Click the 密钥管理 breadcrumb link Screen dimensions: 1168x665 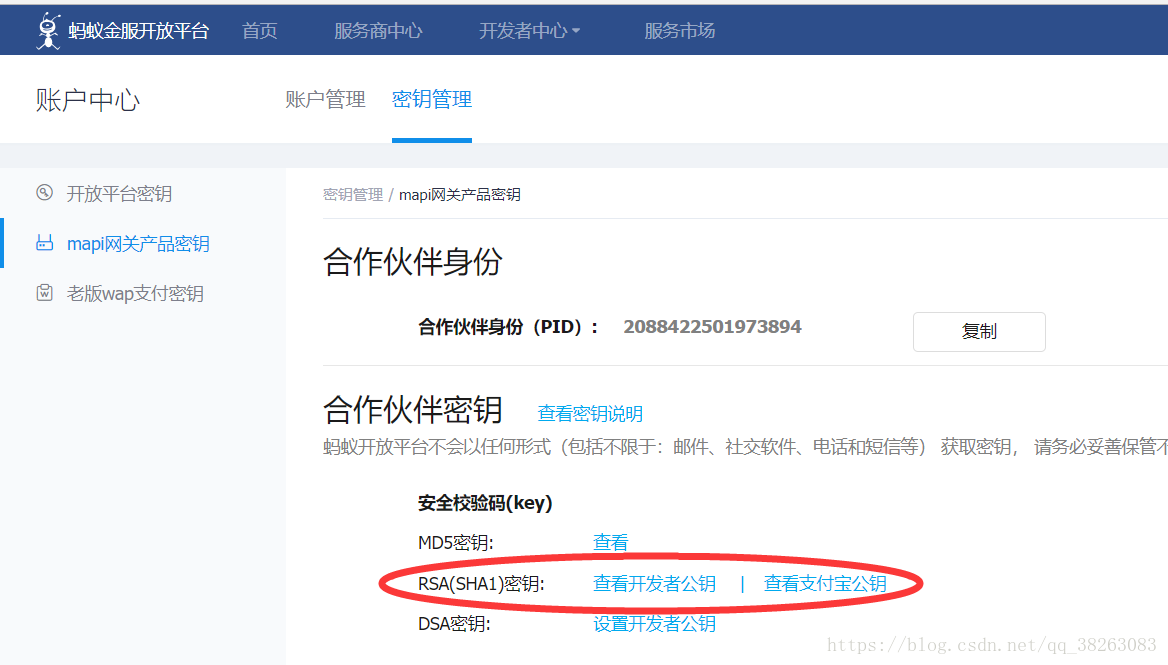click(x=353, y=194)
